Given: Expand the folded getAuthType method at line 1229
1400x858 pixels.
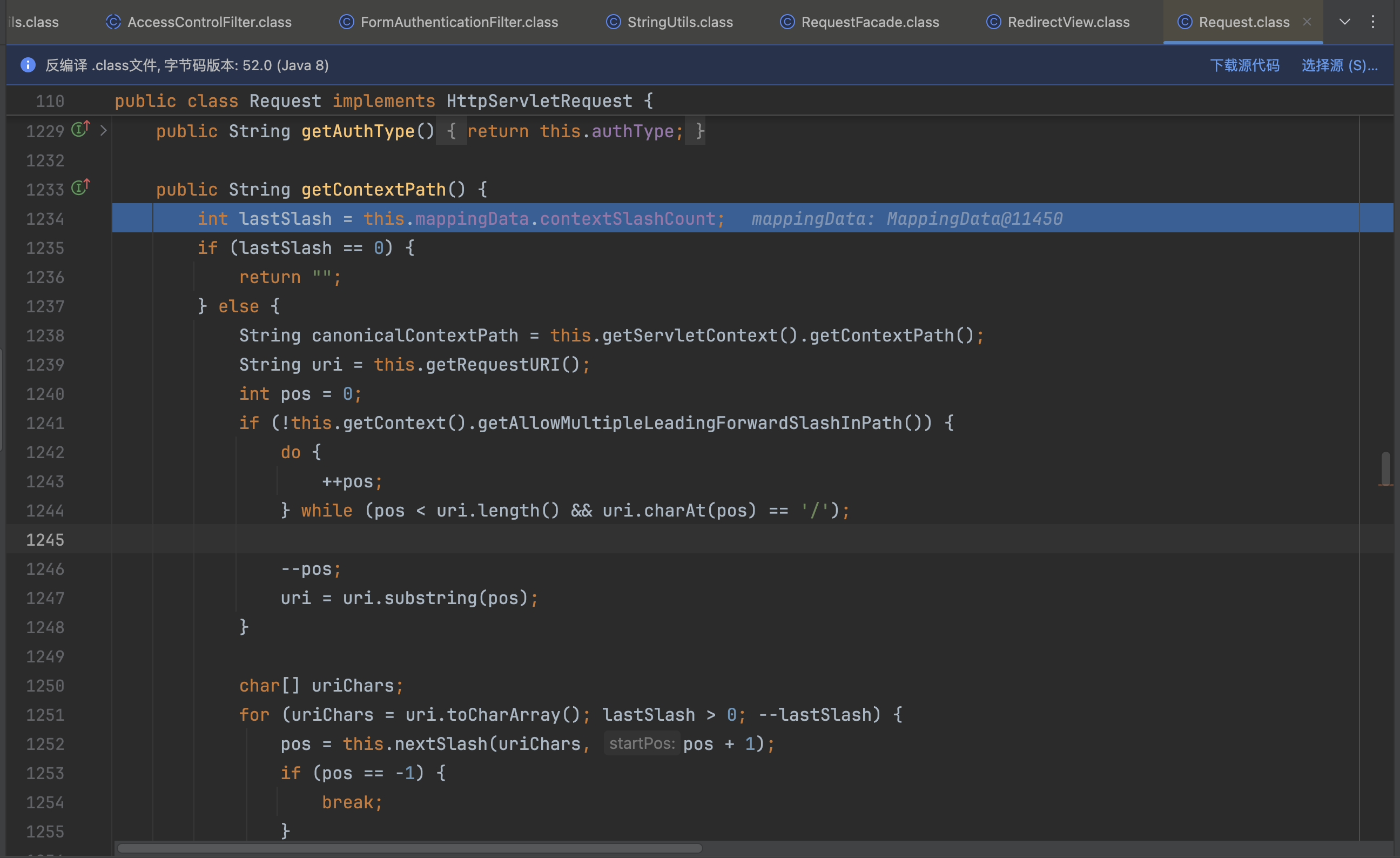Looking at the screenshot, I should pyautogui.click(x=103, y=131).
